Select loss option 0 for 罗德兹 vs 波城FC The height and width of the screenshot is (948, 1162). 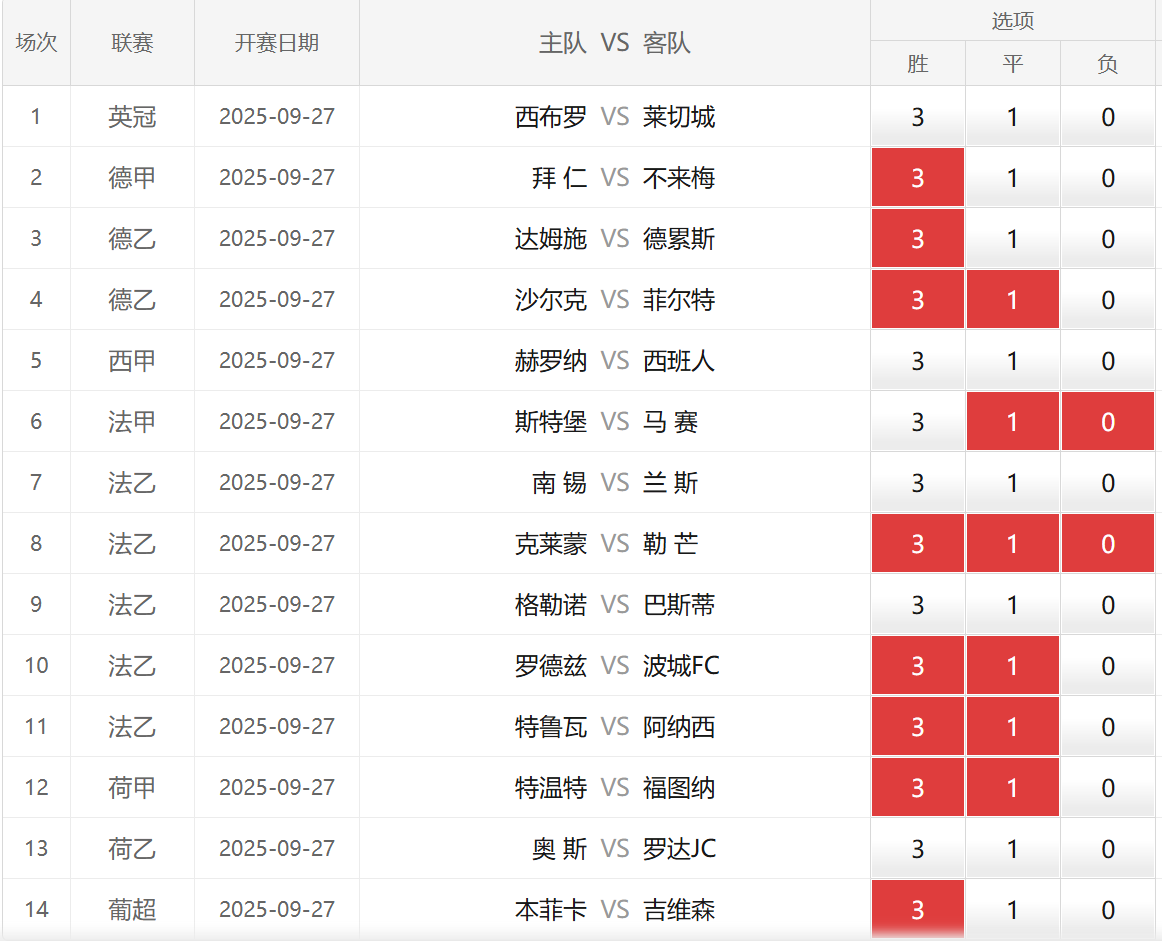(x=1107, y=666)
